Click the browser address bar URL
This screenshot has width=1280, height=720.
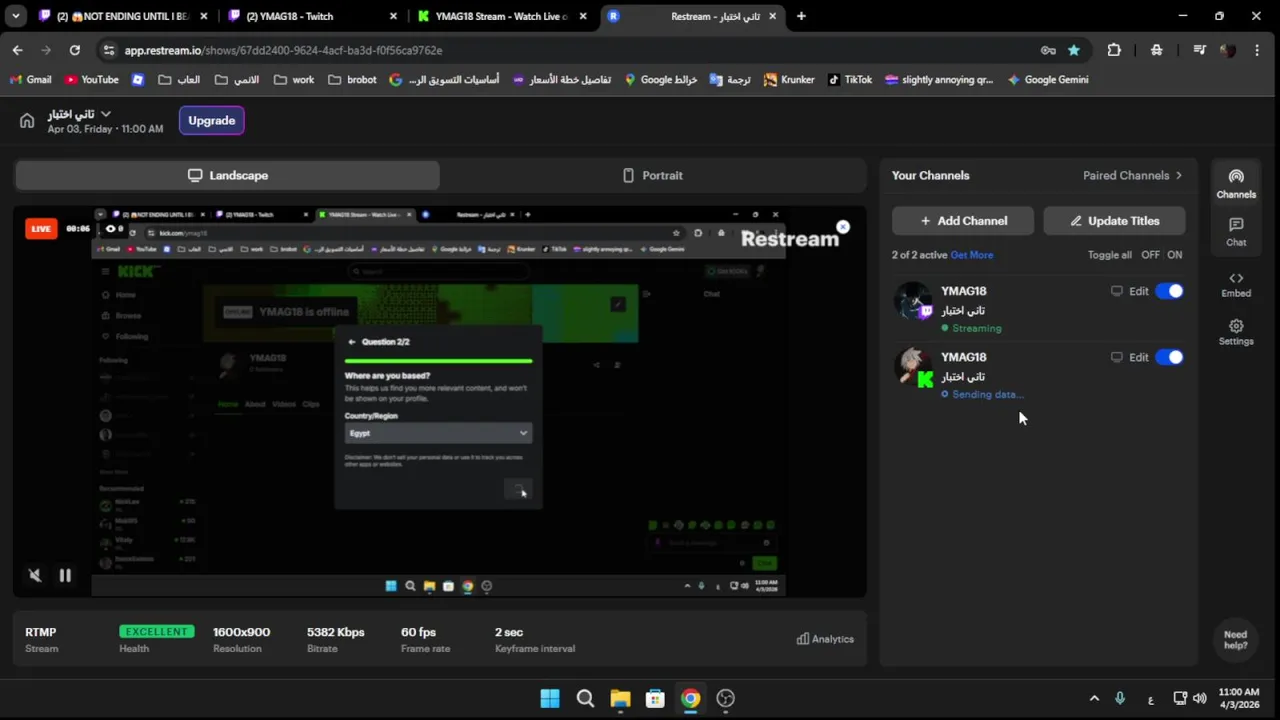point(283,50)
